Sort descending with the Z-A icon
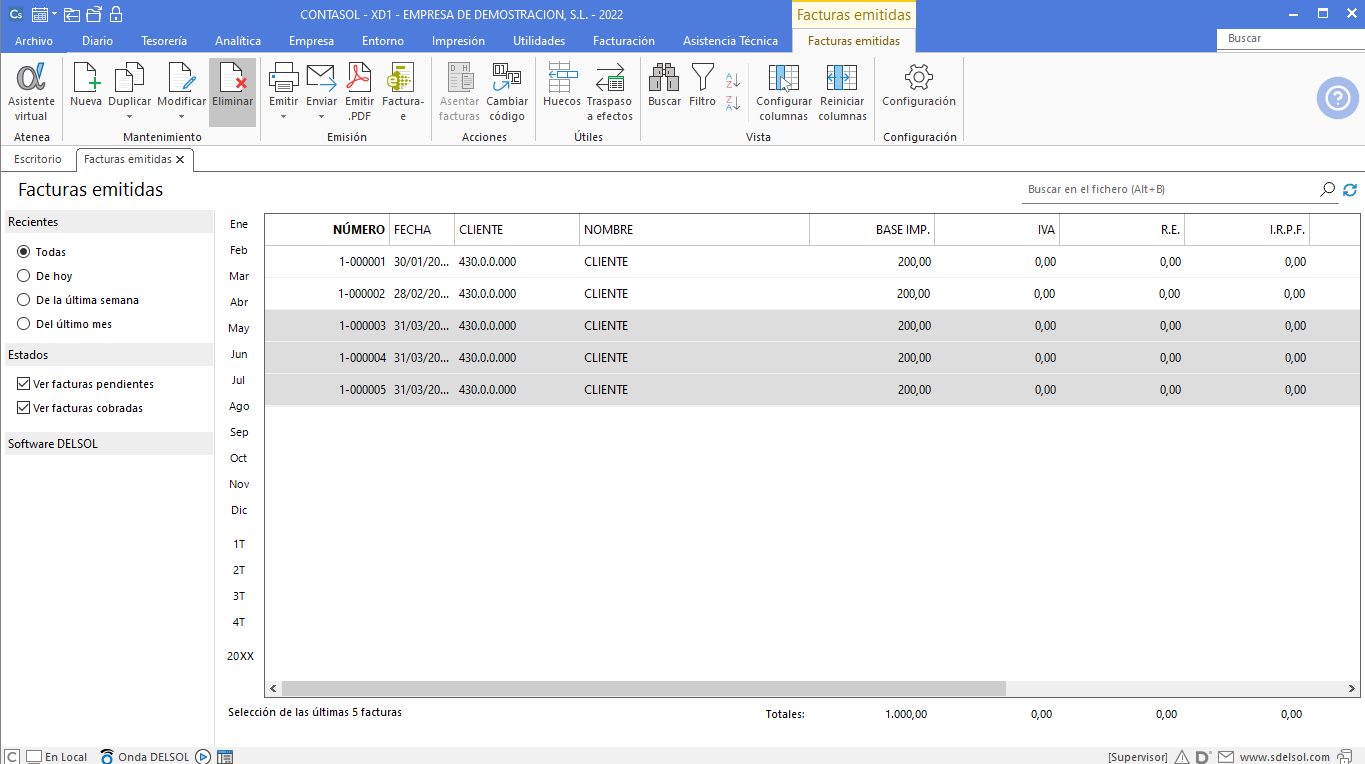 tap(733, 102)
